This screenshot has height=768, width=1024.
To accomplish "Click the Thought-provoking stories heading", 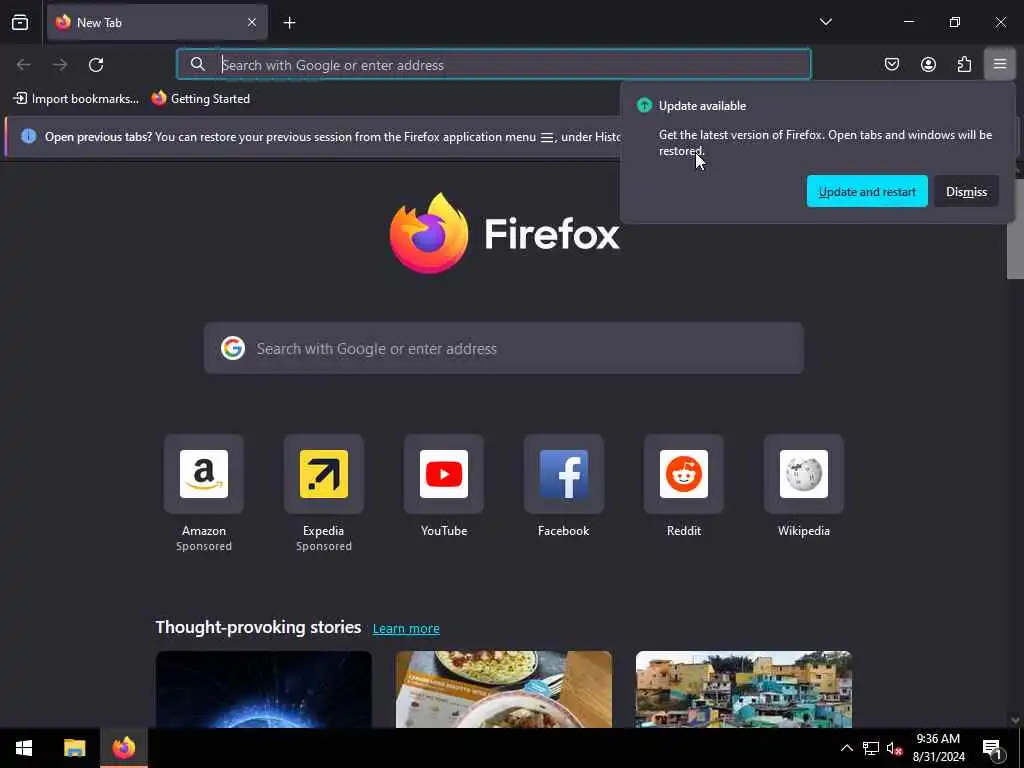I will [259, 627].
